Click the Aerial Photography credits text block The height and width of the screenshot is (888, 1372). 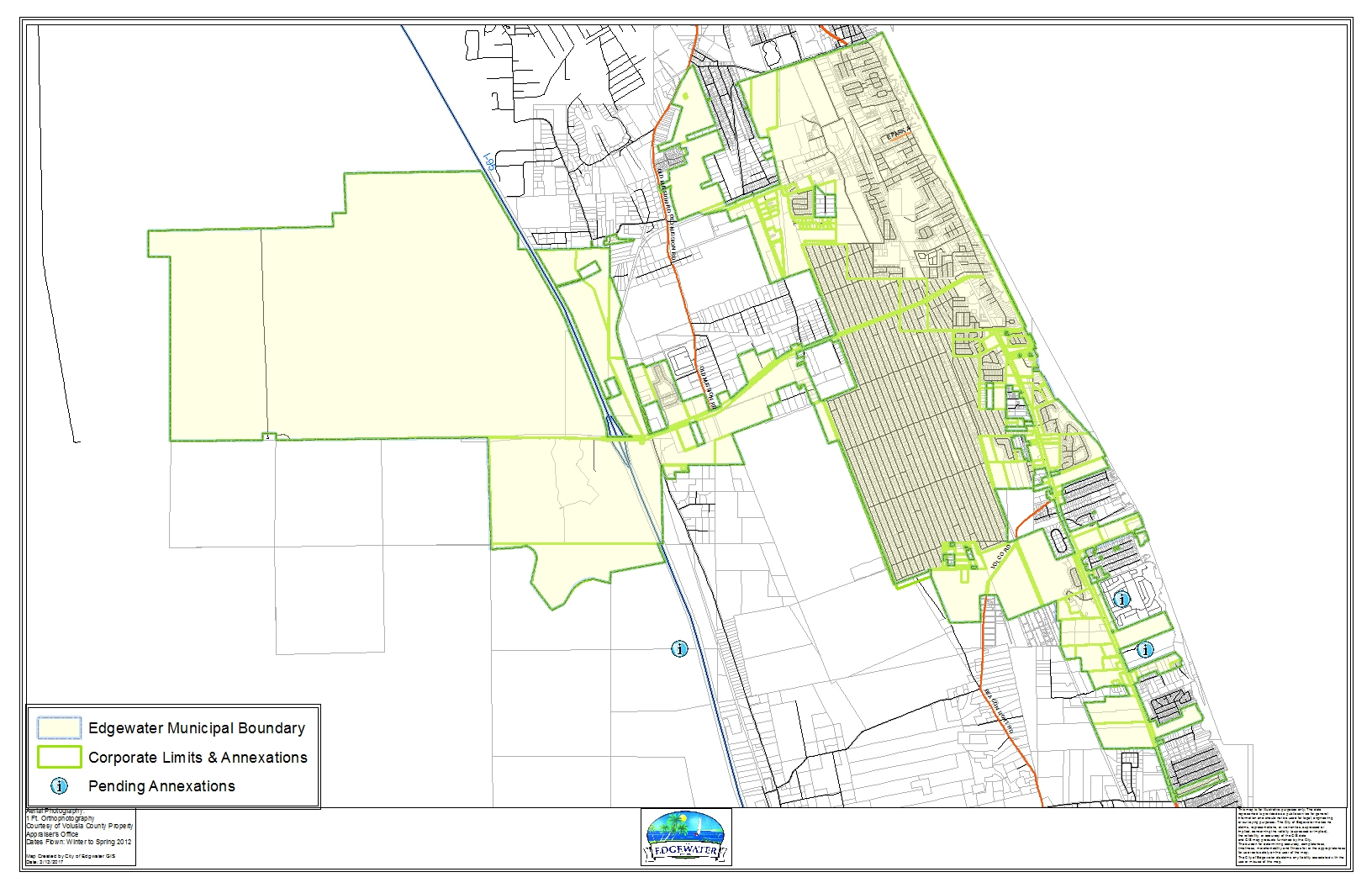pyautogui.click(x=80, y=836)
